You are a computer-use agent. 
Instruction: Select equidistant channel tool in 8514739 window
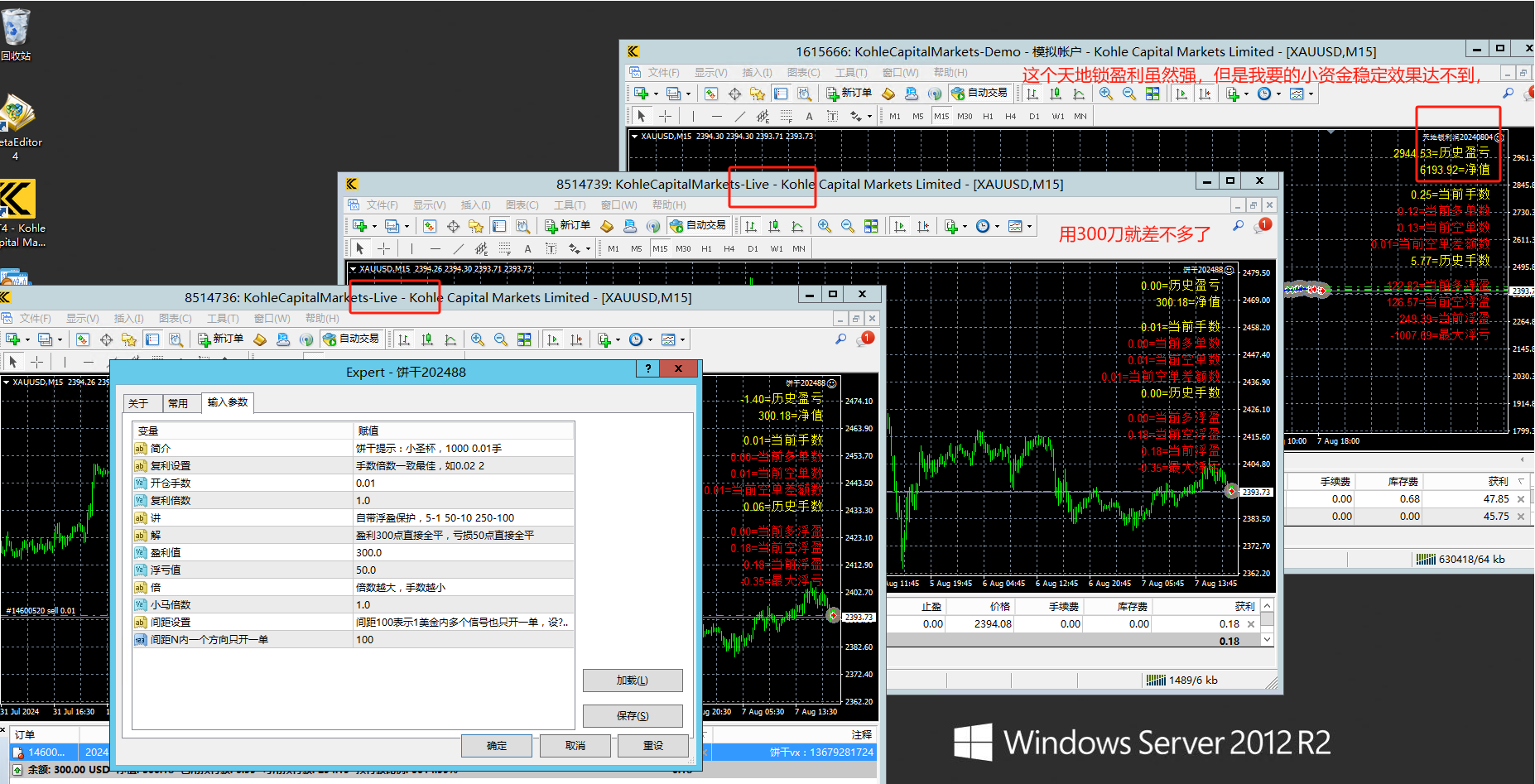point(482,248)
